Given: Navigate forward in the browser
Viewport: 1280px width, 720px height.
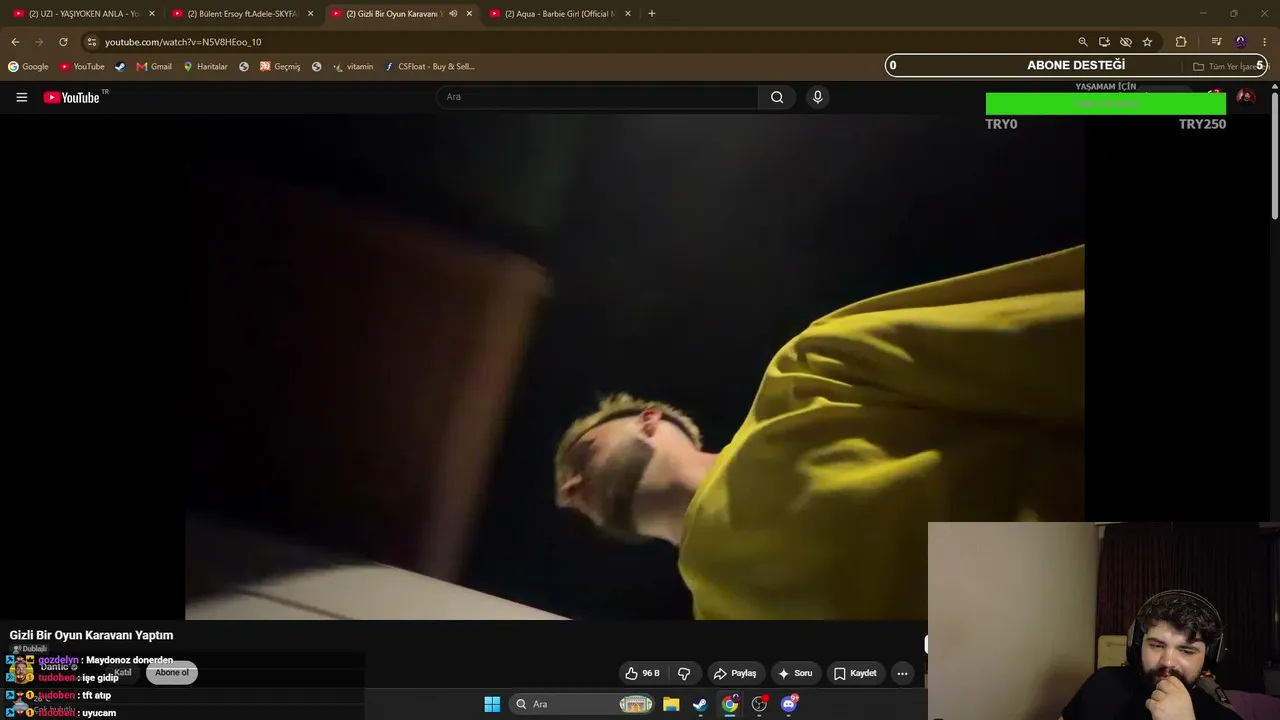Looking at the screenshot, I should pos(39,42).
